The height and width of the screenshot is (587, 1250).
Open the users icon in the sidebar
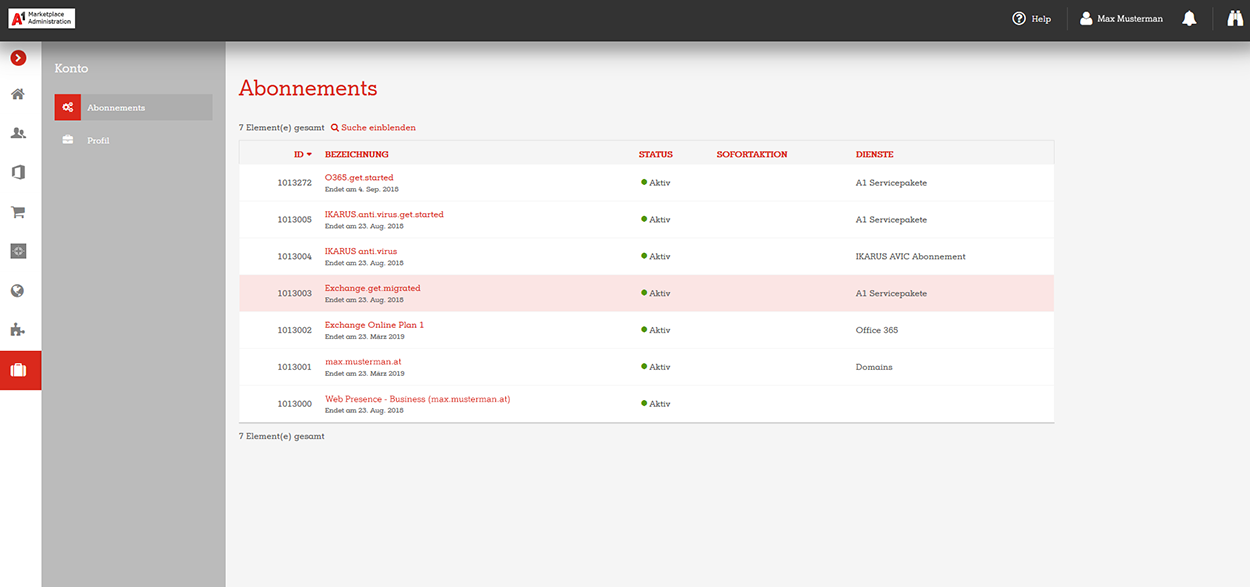click(18, 133)
